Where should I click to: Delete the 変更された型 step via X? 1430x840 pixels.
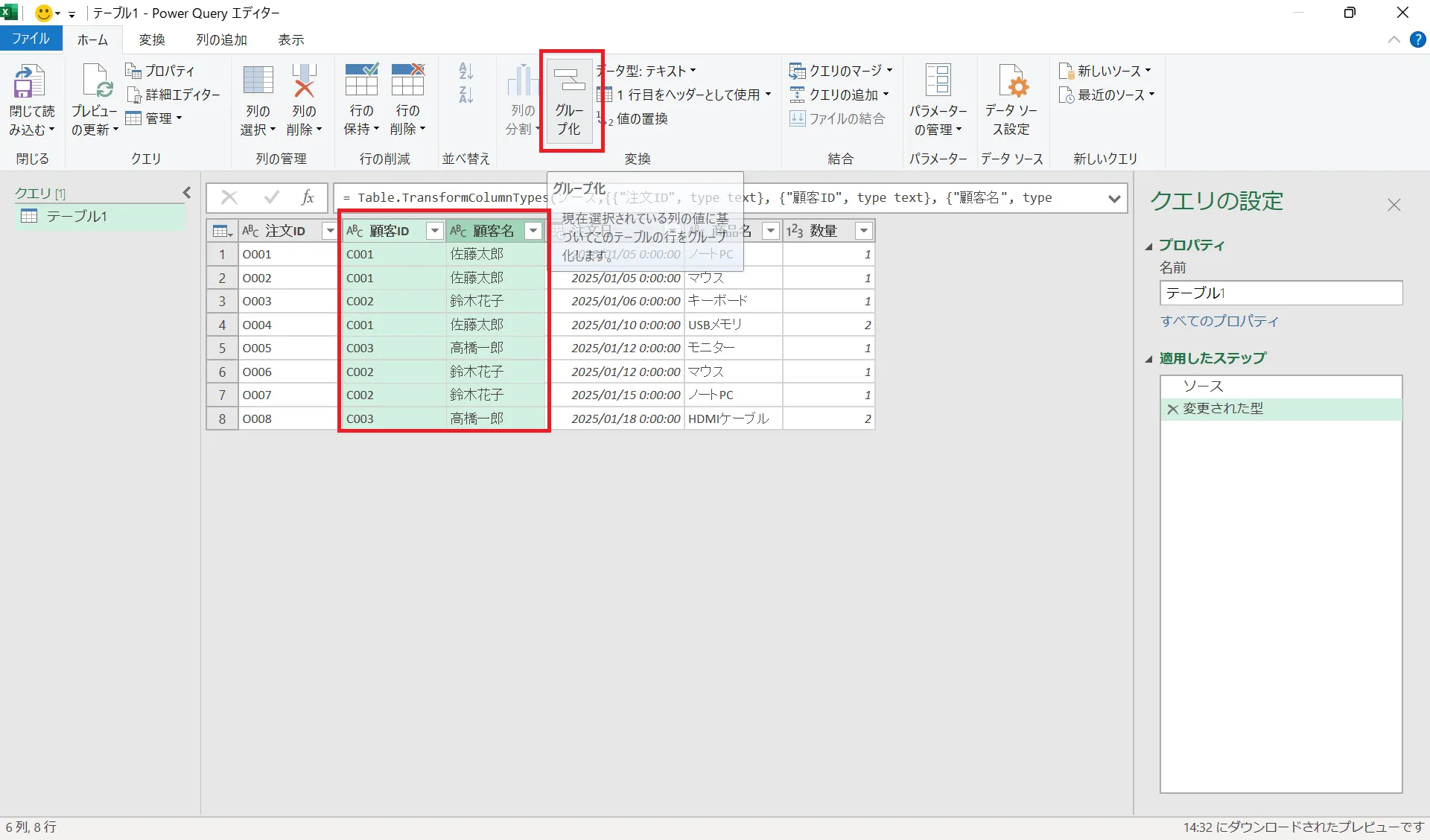1172,409
